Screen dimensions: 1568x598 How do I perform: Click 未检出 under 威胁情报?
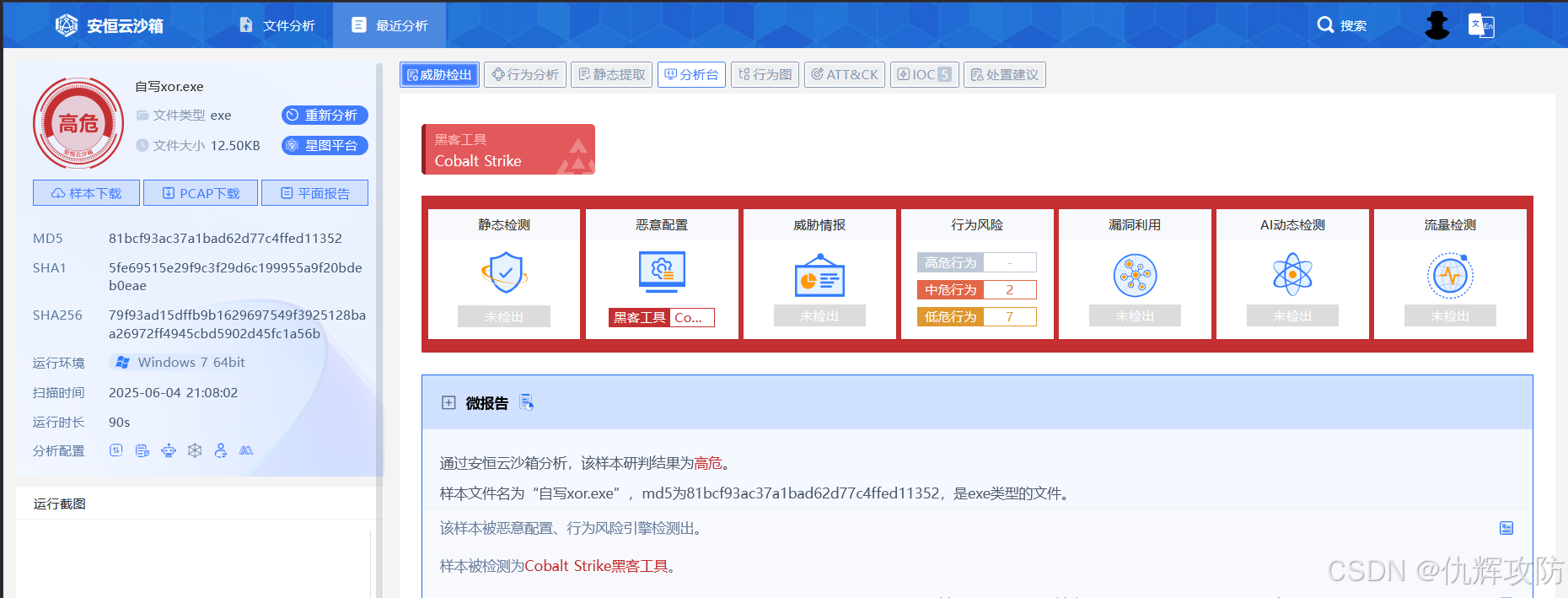pos(819,315)
